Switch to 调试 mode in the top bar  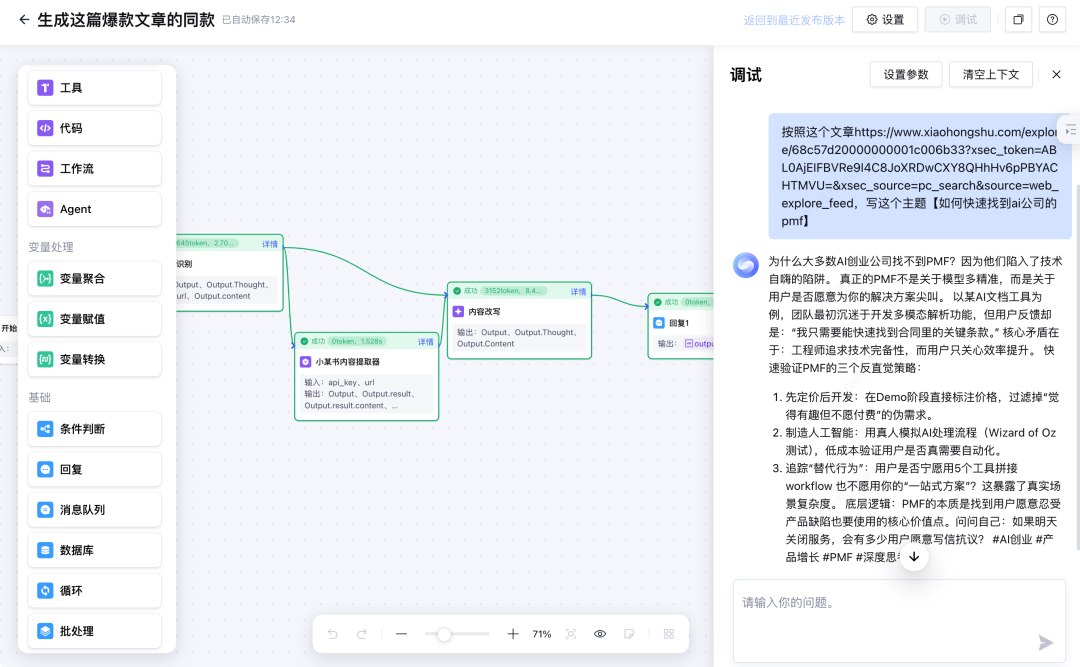pyautogui.click(x=957, y=19)
